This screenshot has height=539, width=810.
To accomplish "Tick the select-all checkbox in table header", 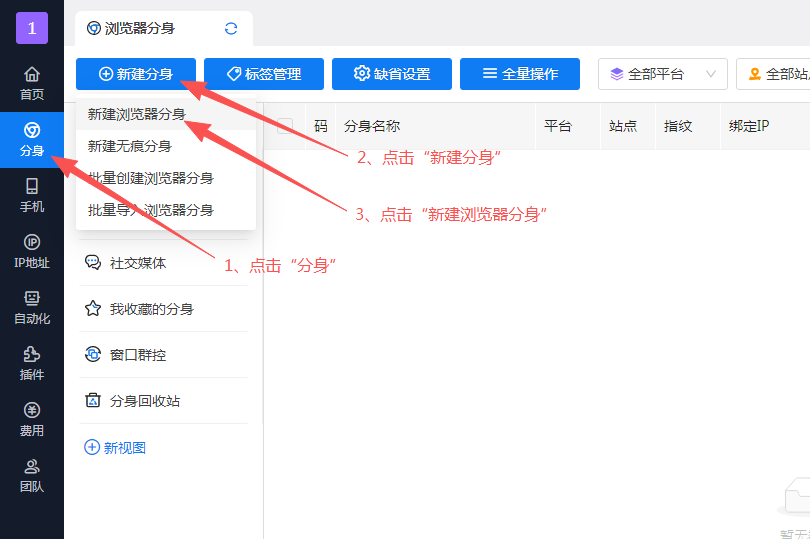I will (x=285, y=126).
